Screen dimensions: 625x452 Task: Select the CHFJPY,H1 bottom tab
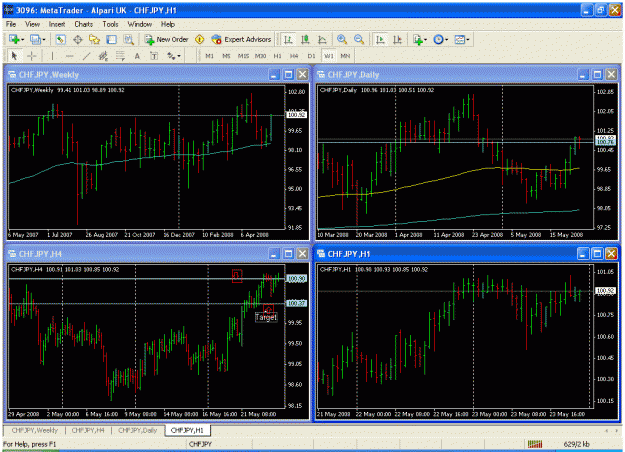click(187, 430)
